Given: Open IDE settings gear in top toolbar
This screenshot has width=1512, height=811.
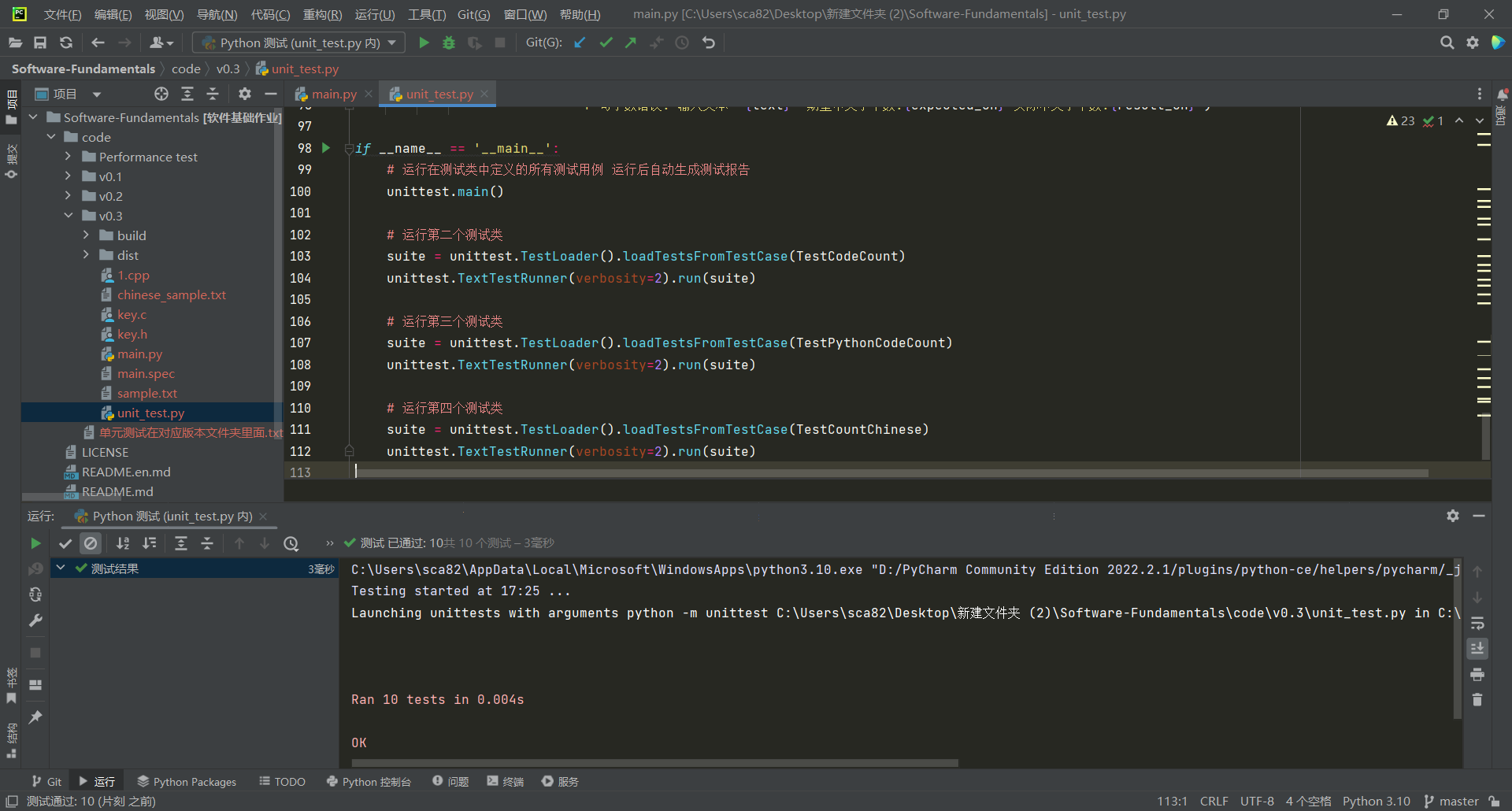Looking at the screenshot, I should pos(1473,43).
